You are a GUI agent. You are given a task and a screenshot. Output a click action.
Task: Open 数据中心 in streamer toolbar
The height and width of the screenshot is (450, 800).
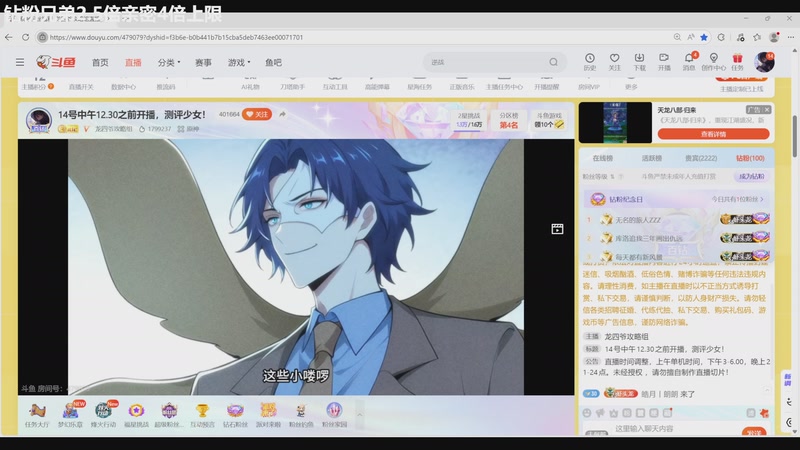[x=123, y=87]
